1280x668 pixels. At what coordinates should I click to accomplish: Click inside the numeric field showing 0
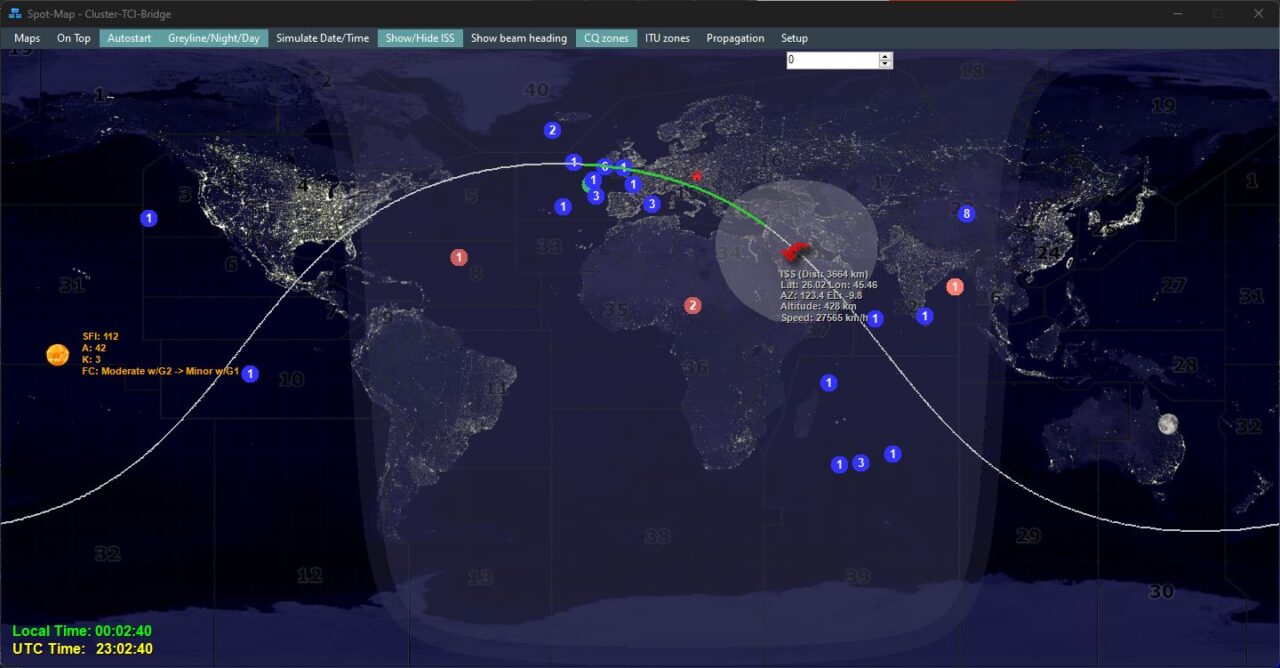[830, 60]
